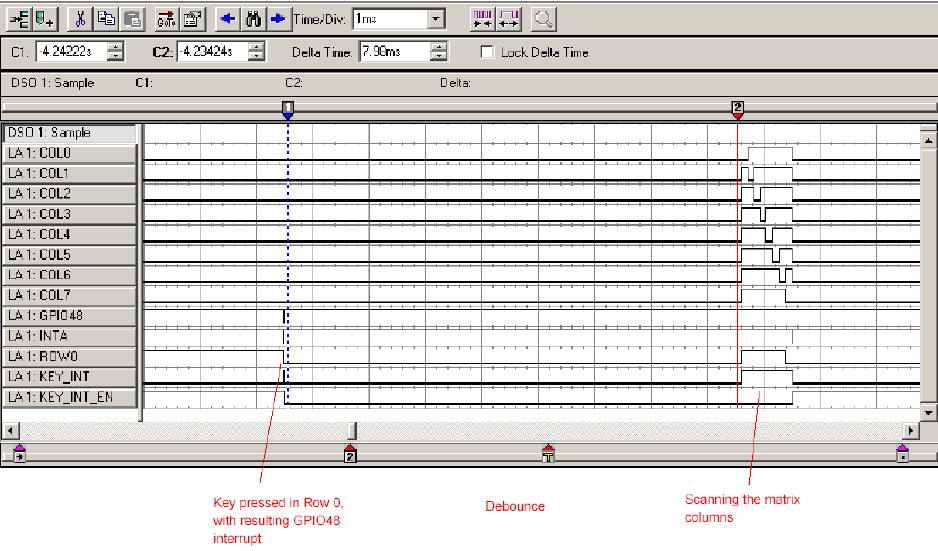Image resolution: width=938 pixels, height=551 pixels.
Task: Select the DSO 1: Sample signal label
Action: [x=71, y=133]
